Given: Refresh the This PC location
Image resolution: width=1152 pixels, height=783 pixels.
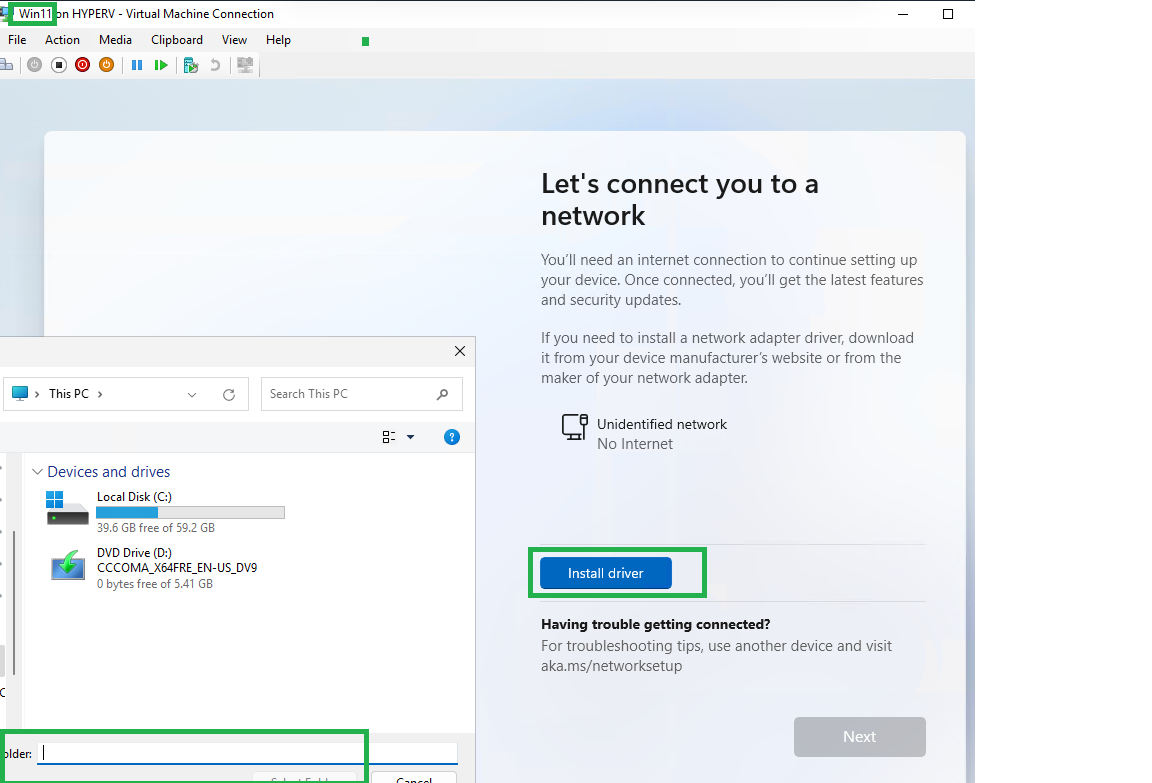Looking at the screenshot, I should 229,394.
